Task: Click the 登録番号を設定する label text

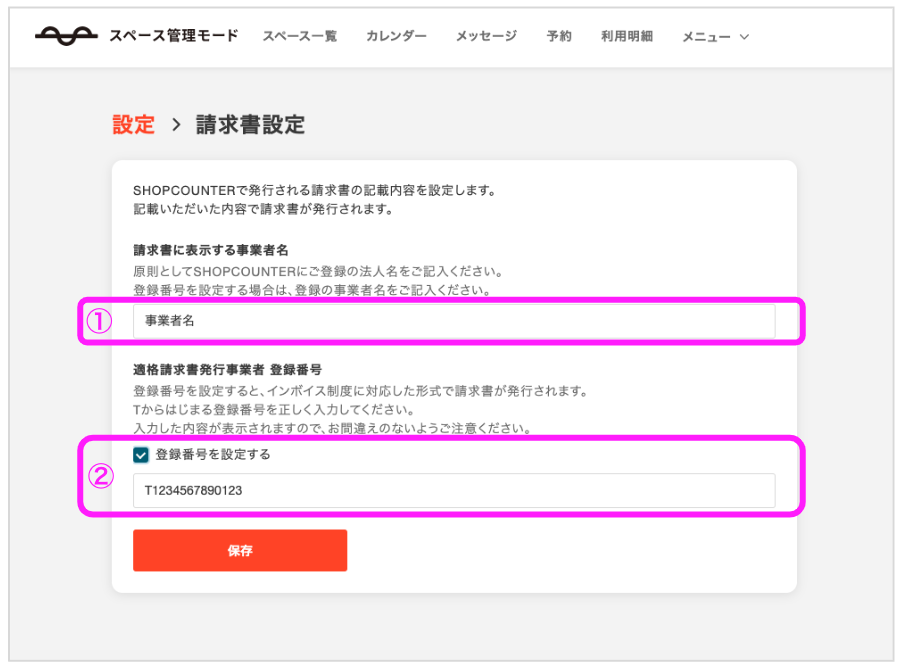Action: 213,455
